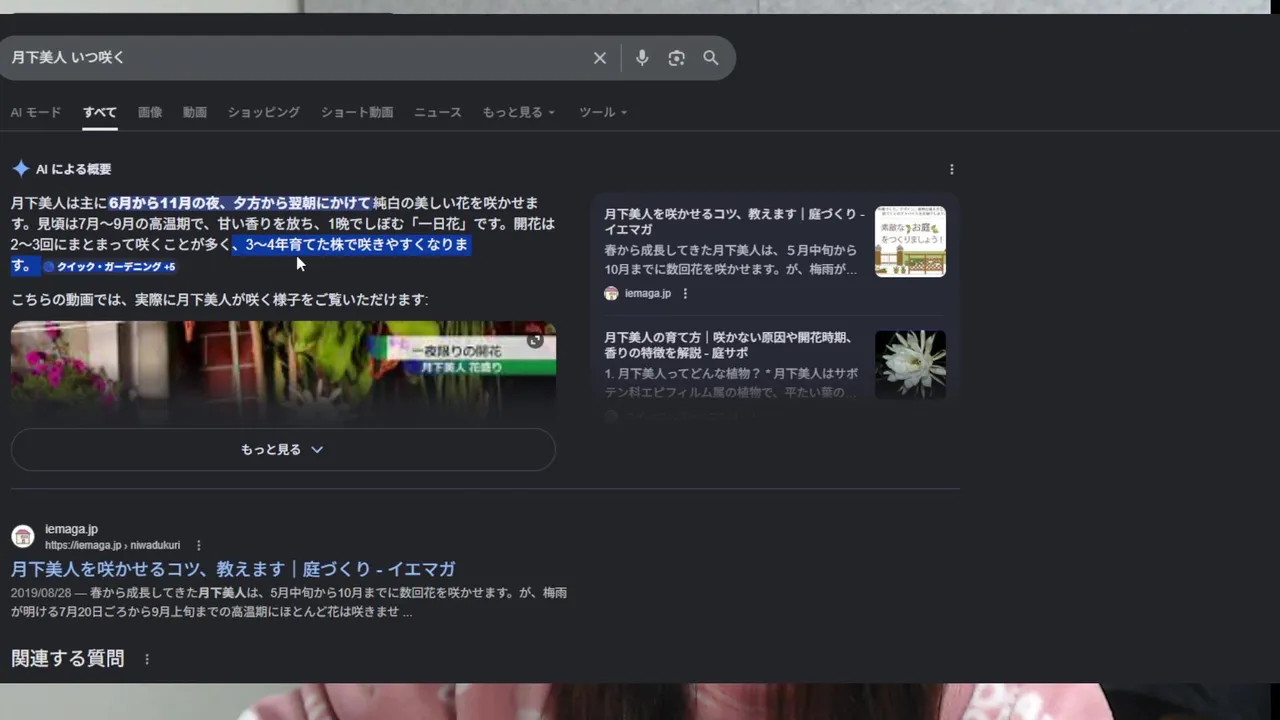Open three-dot menu beside 関連する質問
This screenshot has height=720, width=1280.
(x=147, y=659)
